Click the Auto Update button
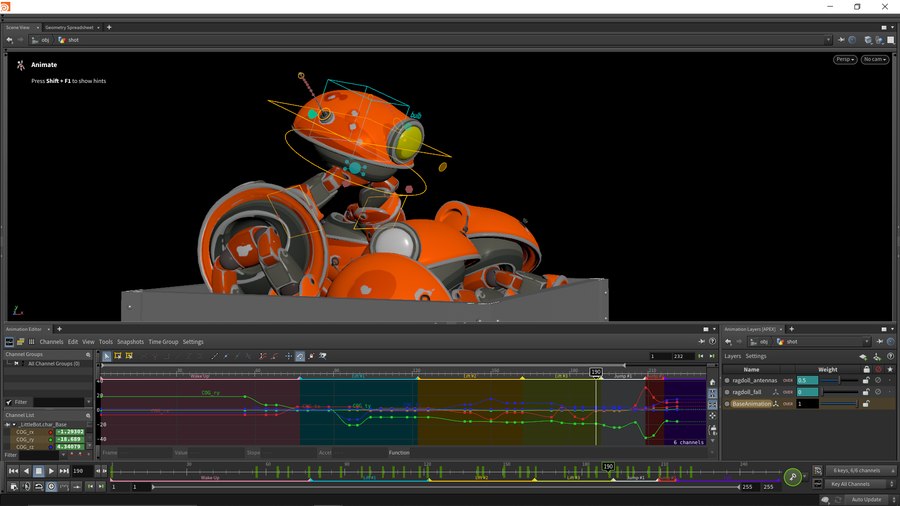The width and height of the screenshot is (900, 506). (866, 499)
